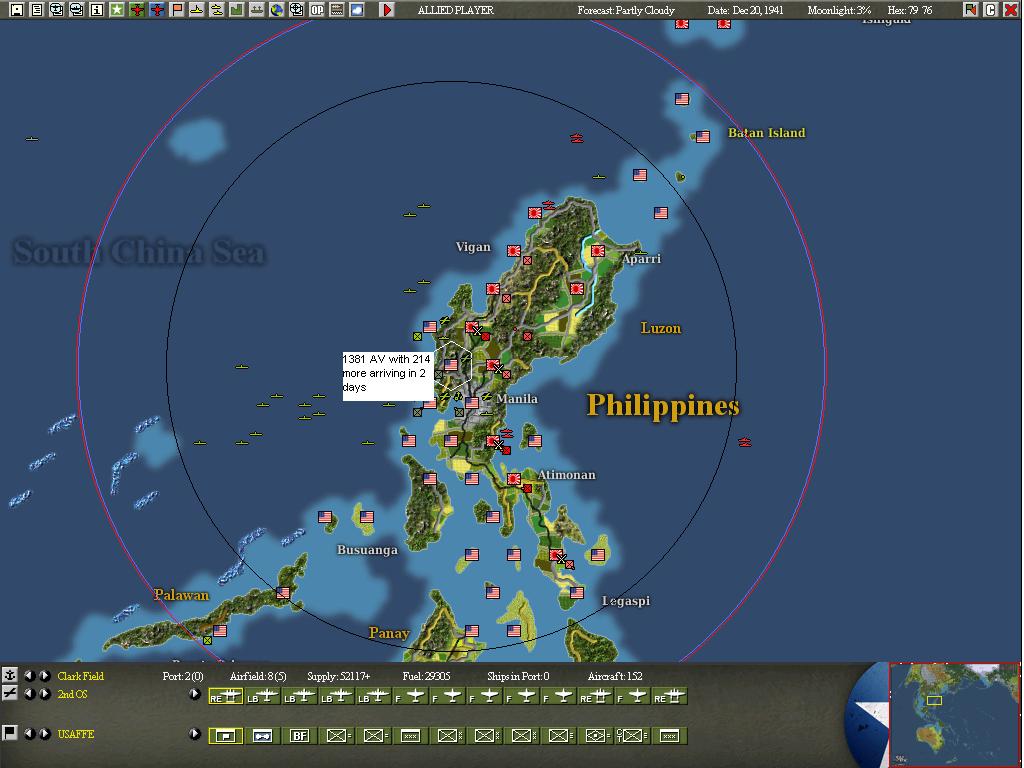Click the 'C' icon at top right
The image size is (1024, 768).
pos(991,10)
